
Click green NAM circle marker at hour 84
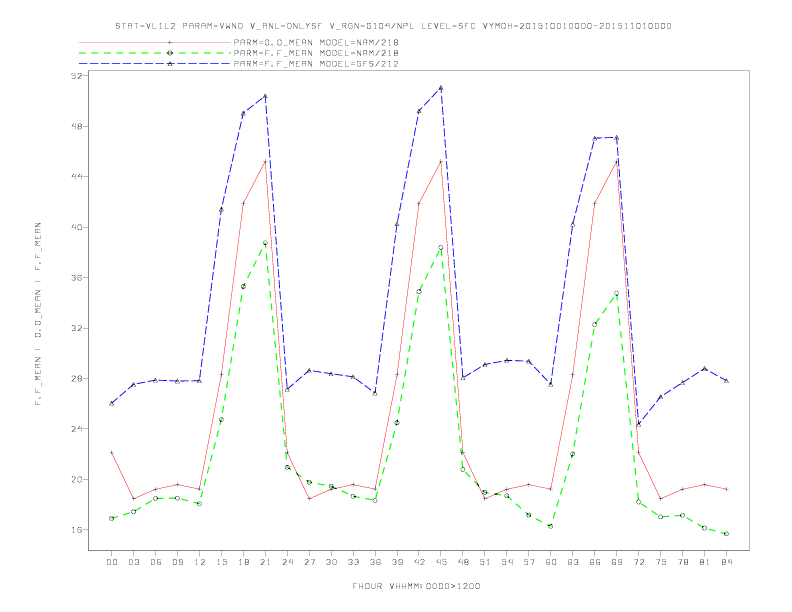[x=726, y=534]
